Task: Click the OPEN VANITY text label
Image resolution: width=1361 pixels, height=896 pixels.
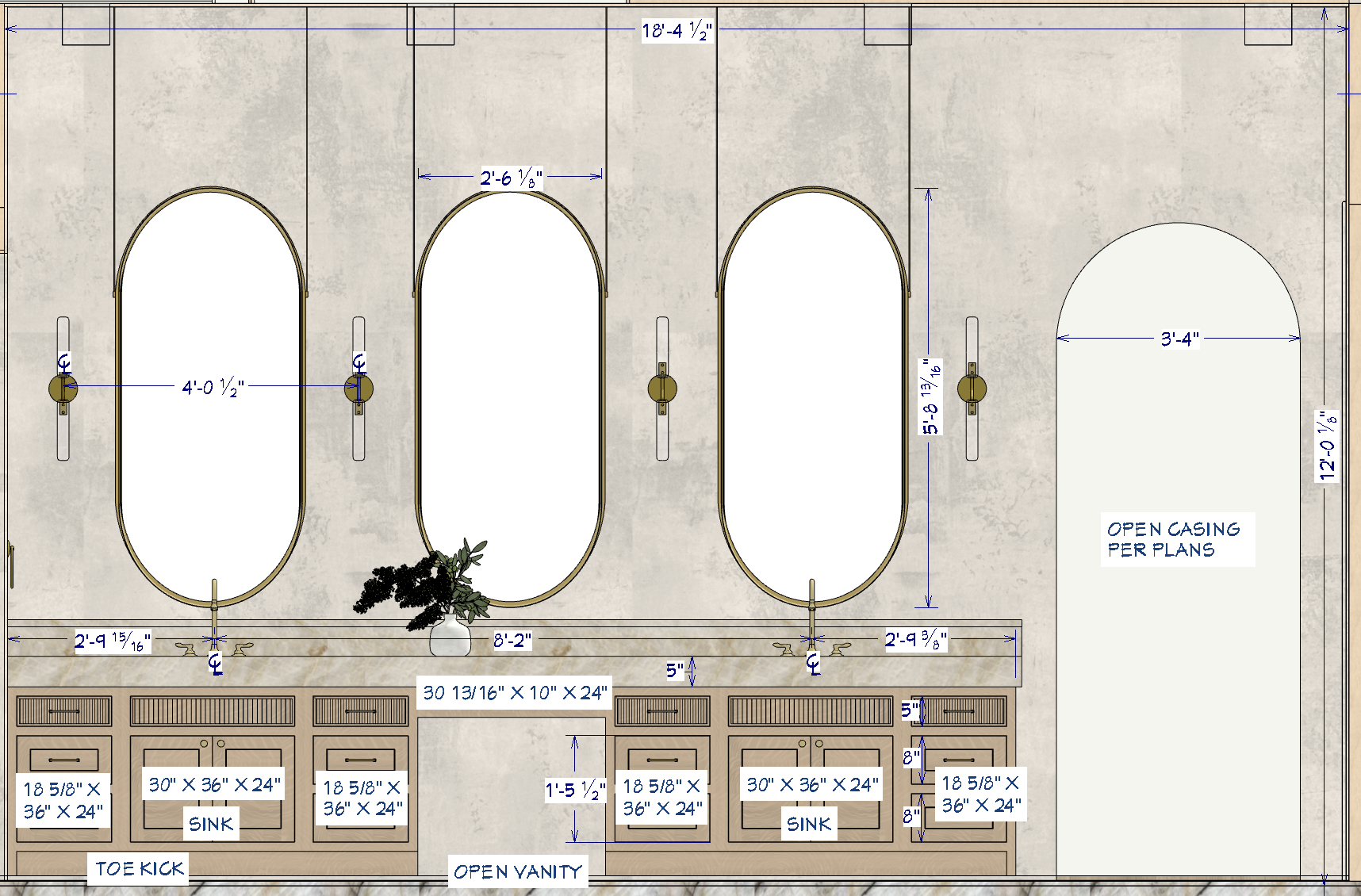Action: [518, 871]
